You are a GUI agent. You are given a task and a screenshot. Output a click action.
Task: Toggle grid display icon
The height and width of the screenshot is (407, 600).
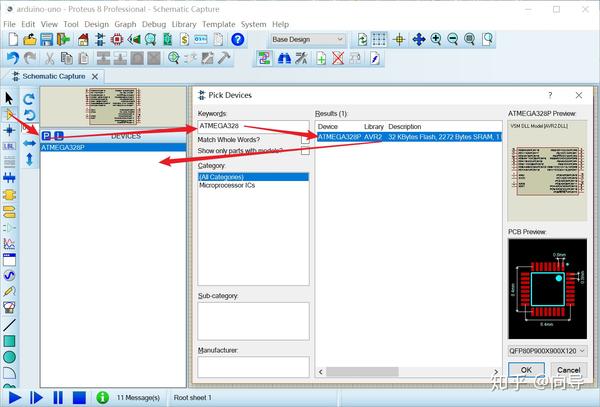coord(379,39)
